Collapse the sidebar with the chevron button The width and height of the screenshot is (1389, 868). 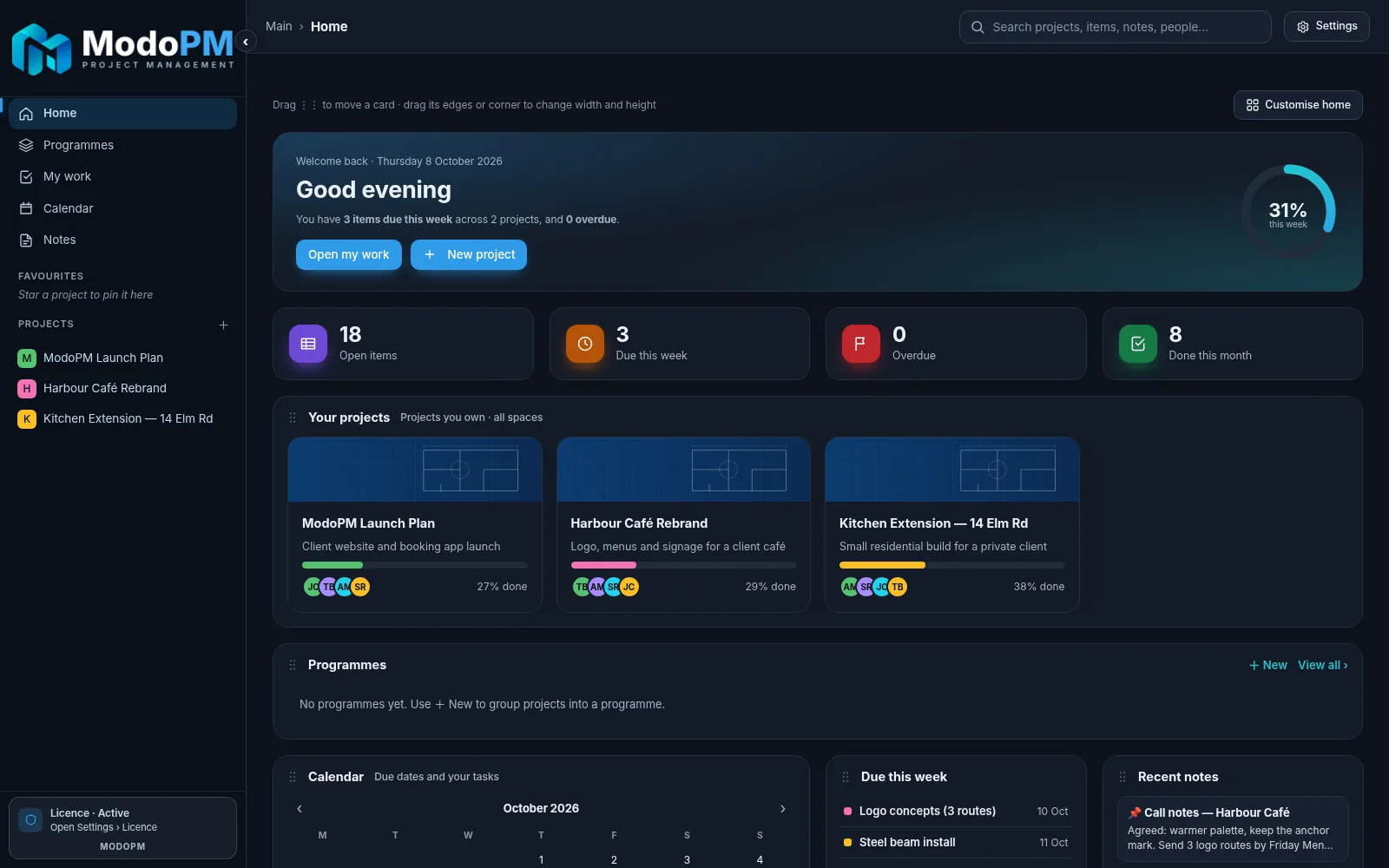click(246, 42)
